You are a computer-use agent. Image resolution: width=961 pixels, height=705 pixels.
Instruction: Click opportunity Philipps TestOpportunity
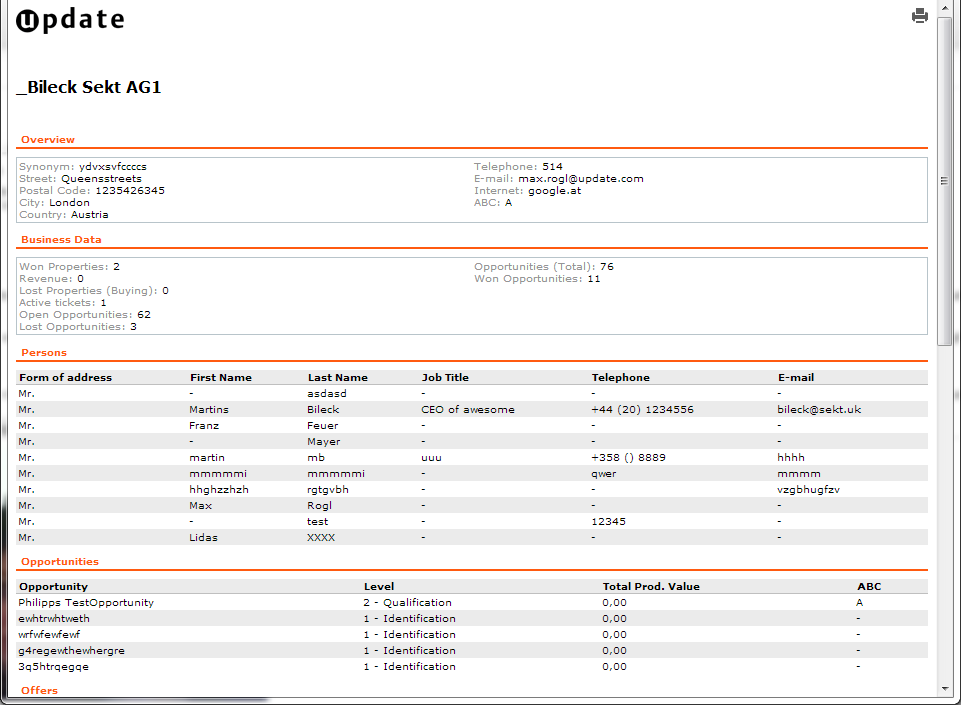86,603
